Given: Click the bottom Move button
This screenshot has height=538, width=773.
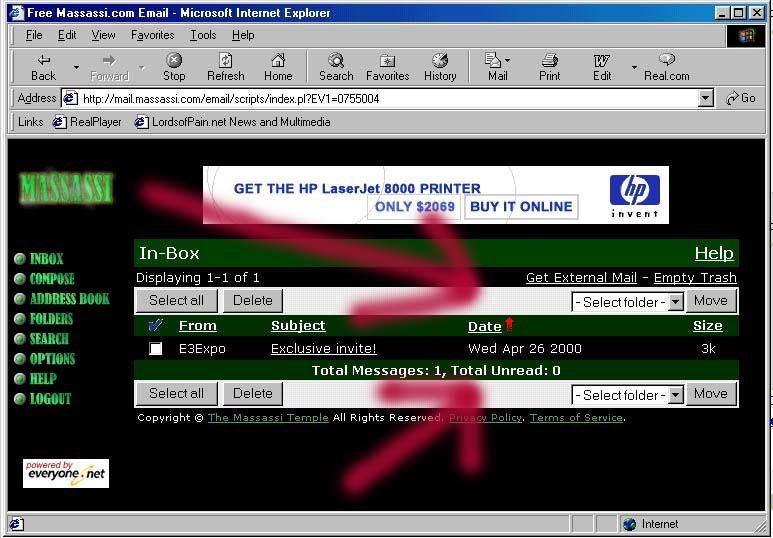Looking at the screenshot, I should point(711,394).
